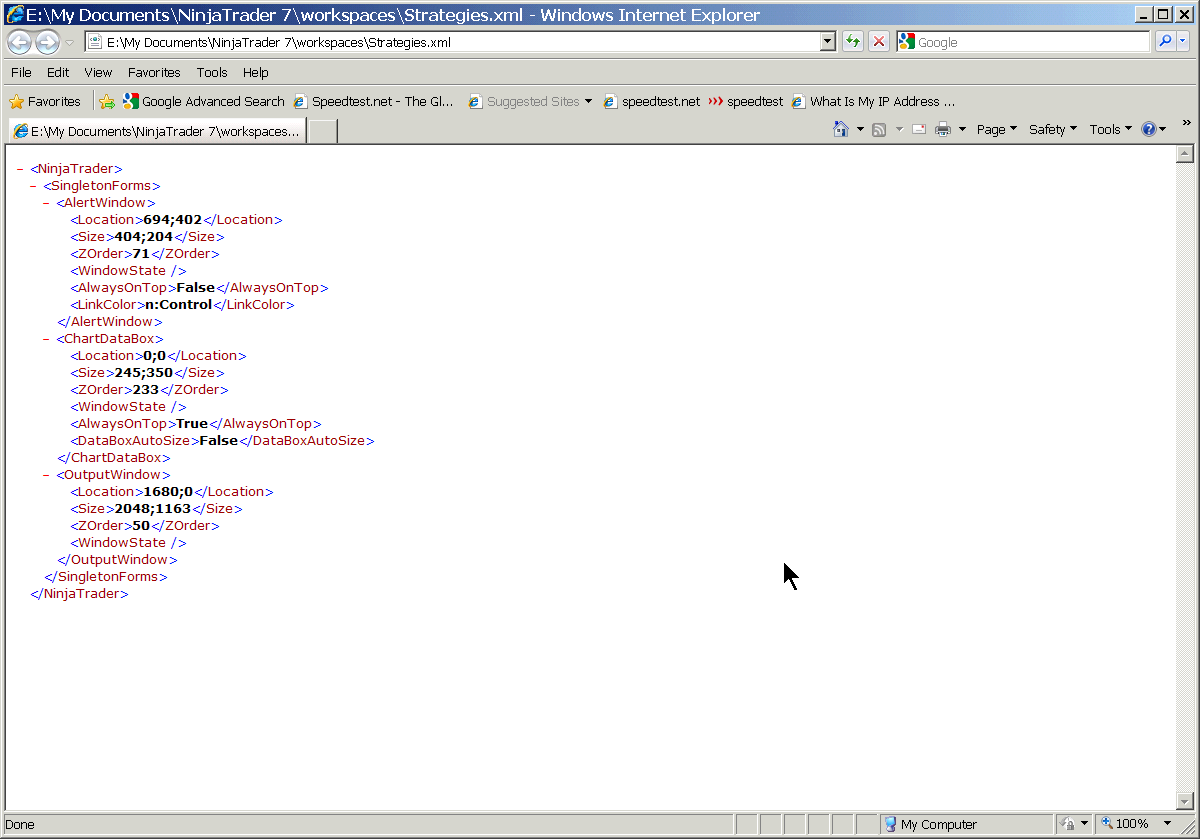The height and width of the screenshot is (839, 1200).
Task: Open the Safety command bar menu
Action: (1053, 129)
